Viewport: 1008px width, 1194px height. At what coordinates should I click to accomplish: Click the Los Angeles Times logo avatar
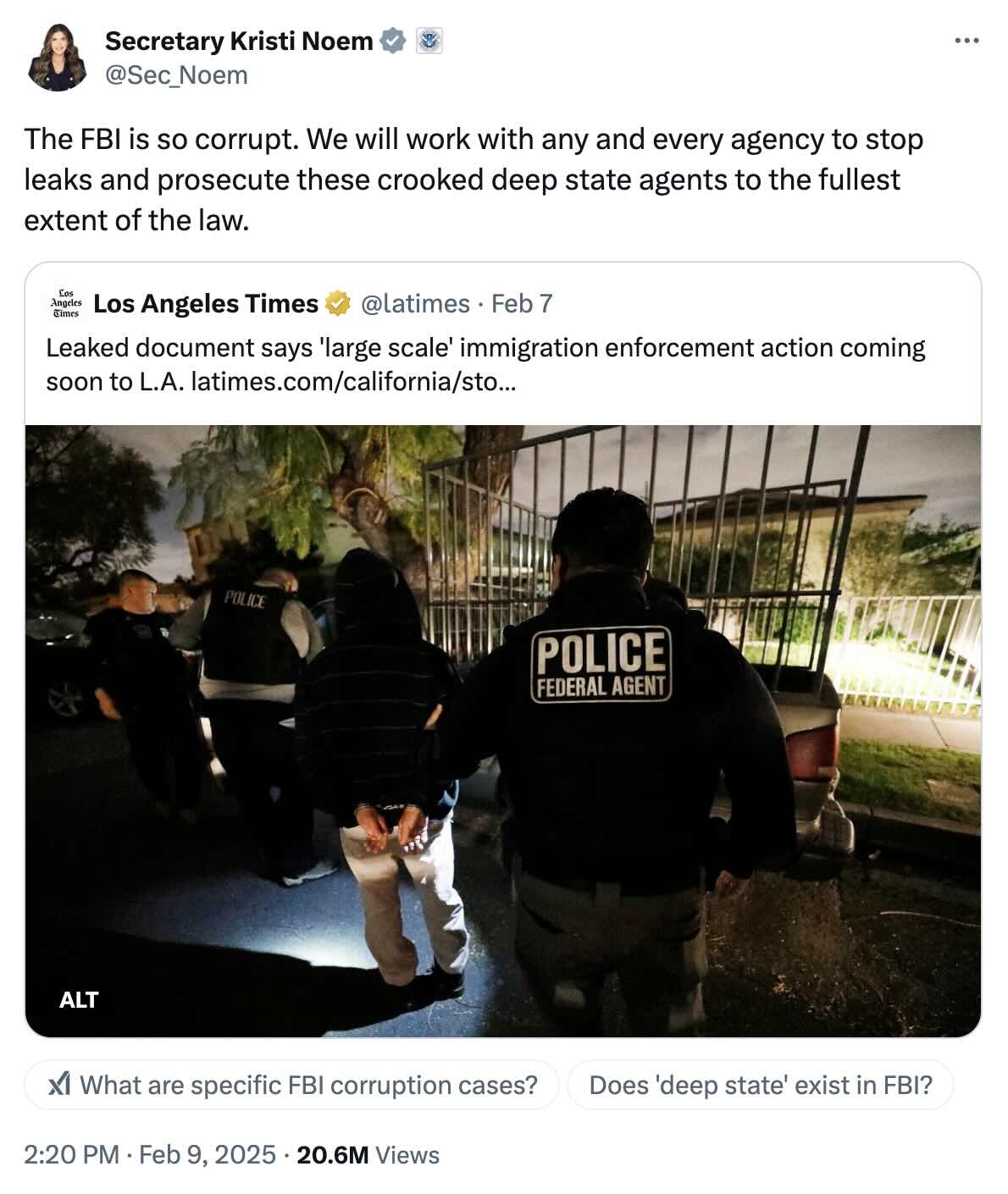66,303
